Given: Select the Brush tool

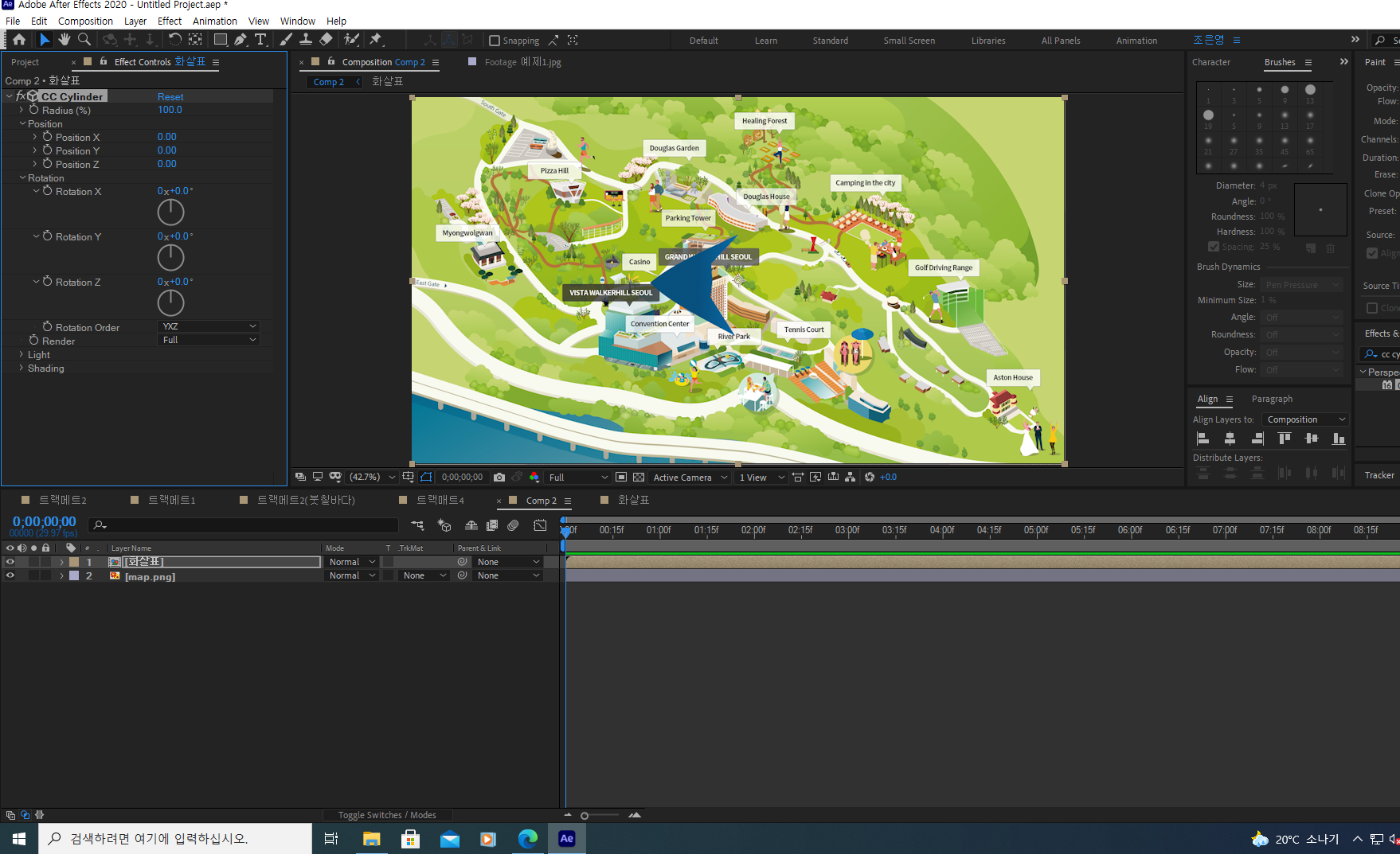Looking at the screenshot, I should tap(286, 40).
